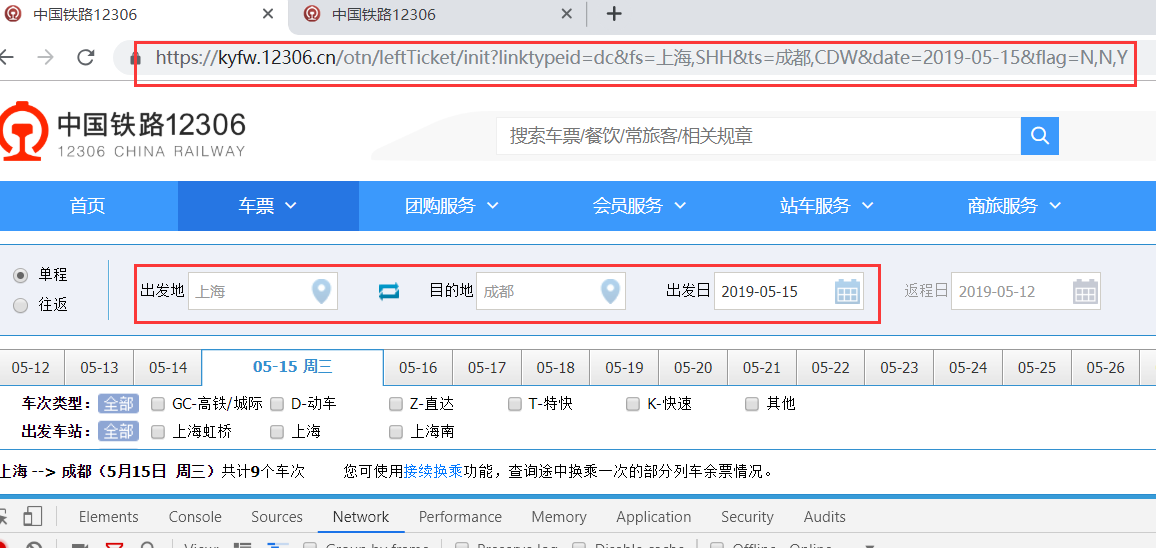The width and height of the screenshot is (1156, 548).
Task: Open a new browser tab
Action: 613,14
